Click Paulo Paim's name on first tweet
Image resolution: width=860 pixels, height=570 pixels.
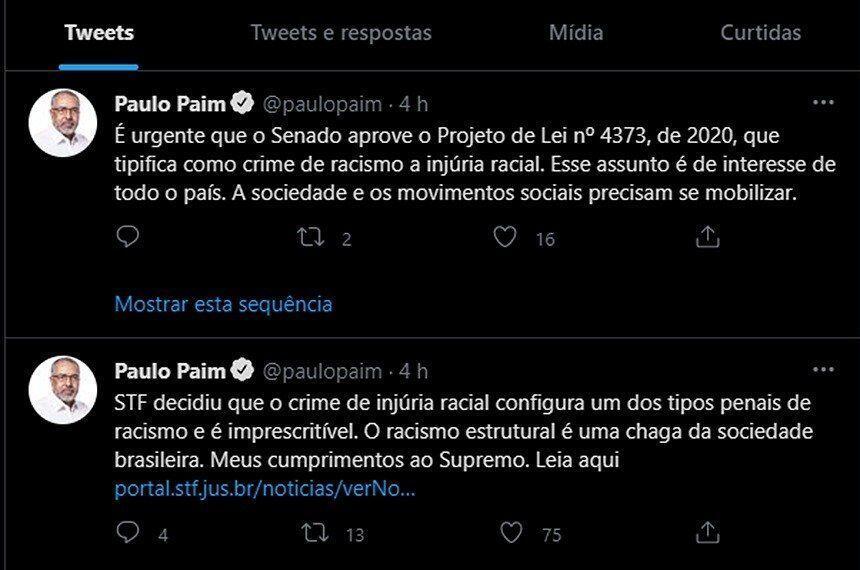172,103
